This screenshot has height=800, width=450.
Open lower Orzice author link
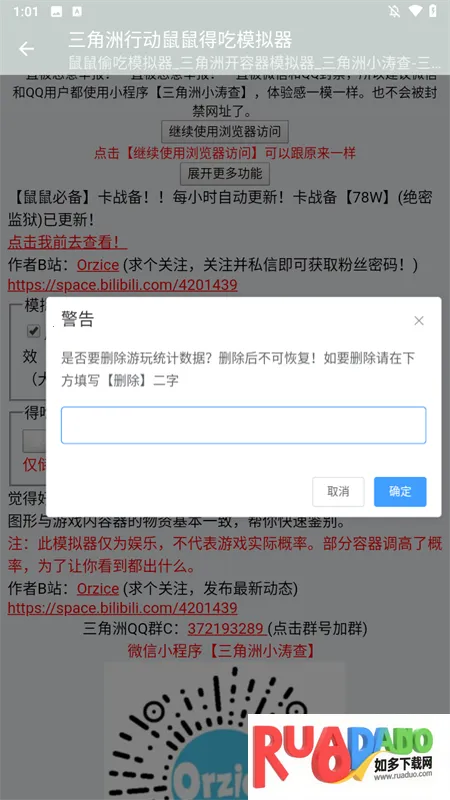98,589
